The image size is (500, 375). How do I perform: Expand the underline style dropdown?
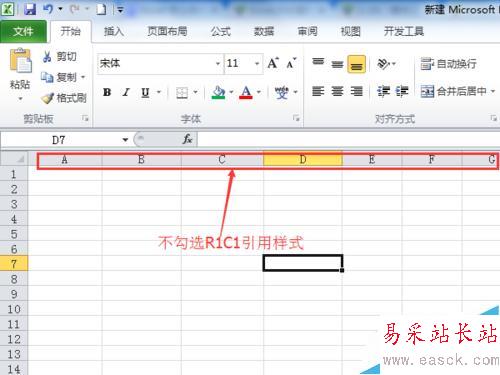click(x=159, y=92)
